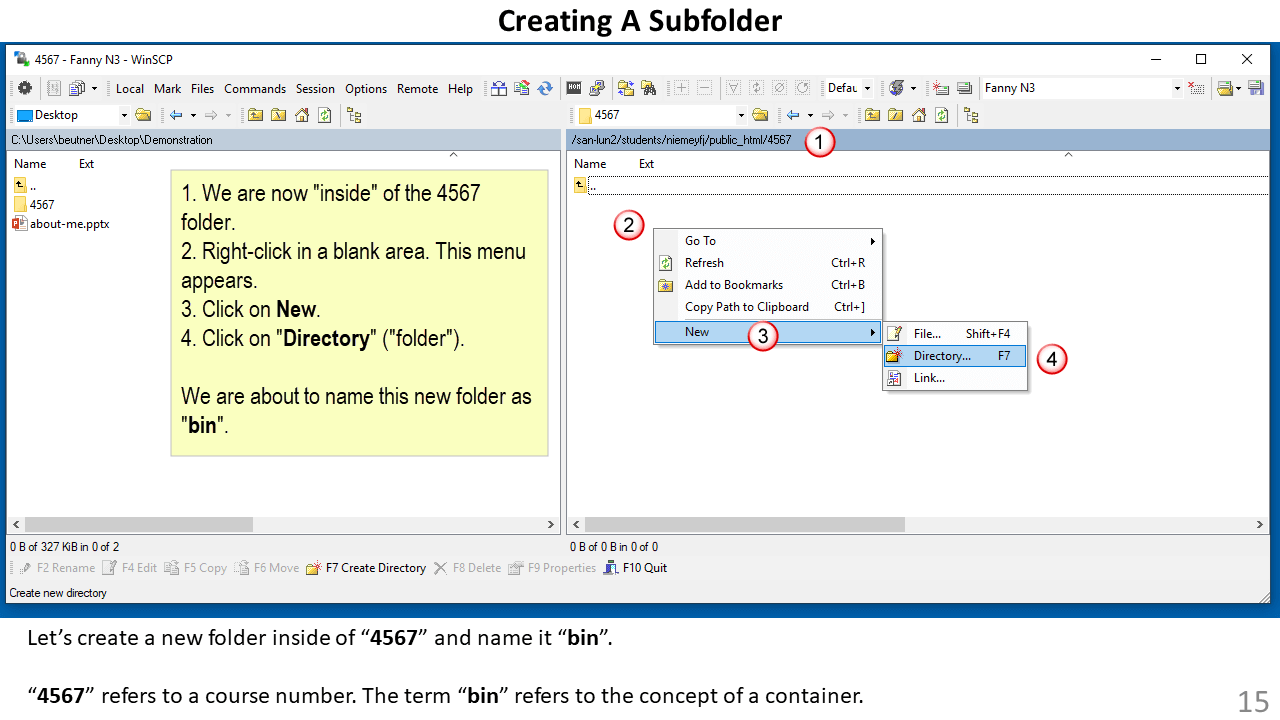Open the Options menu
The height and width of the screenshot is (720, 1280).
pyautogui.click(x=366, y=89)
